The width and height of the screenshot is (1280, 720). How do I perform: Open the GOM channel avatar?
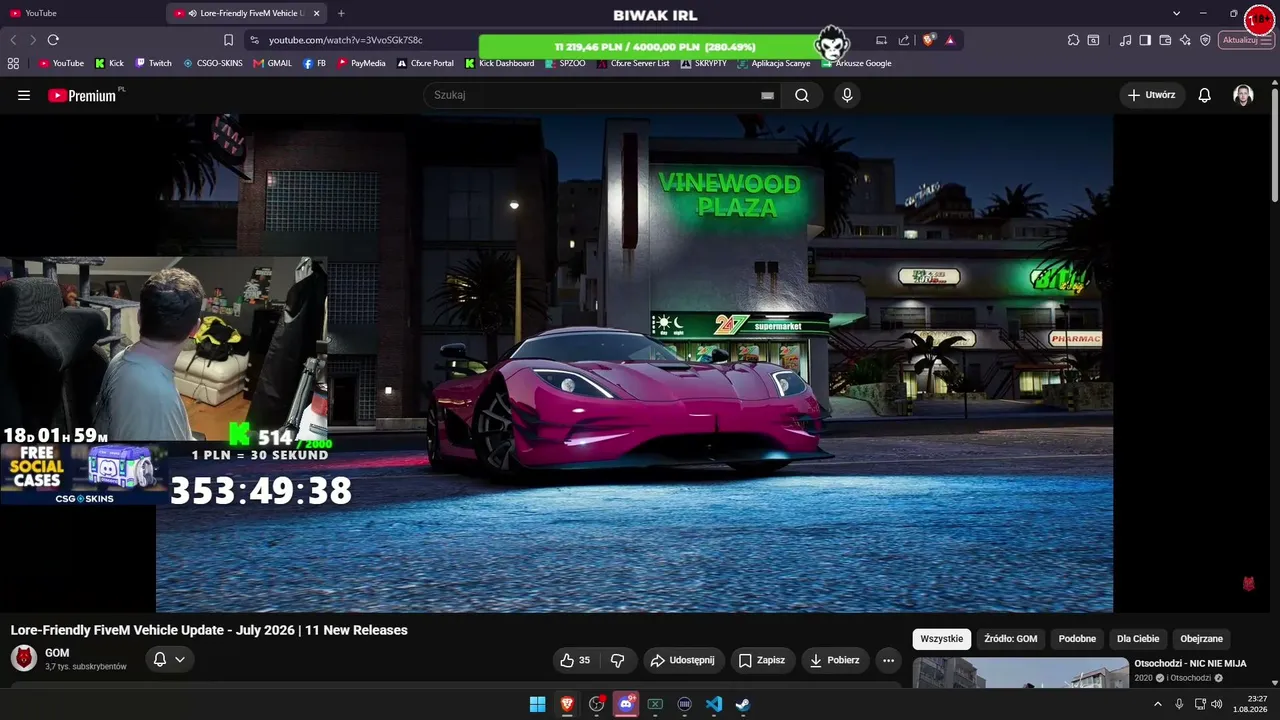[24, 658]
